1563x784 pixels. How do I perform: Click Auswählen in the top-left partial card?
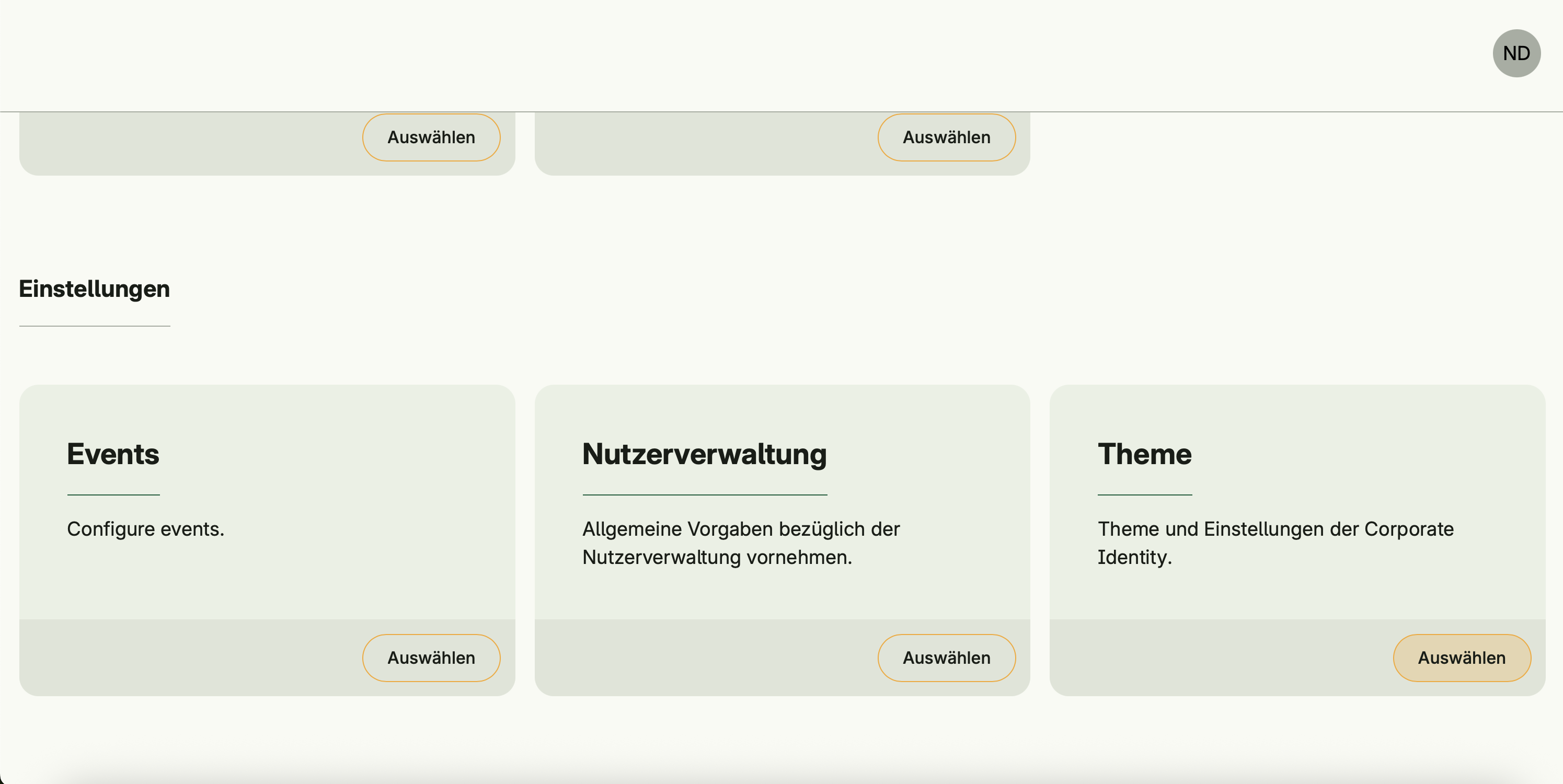(x=431, y=138)
